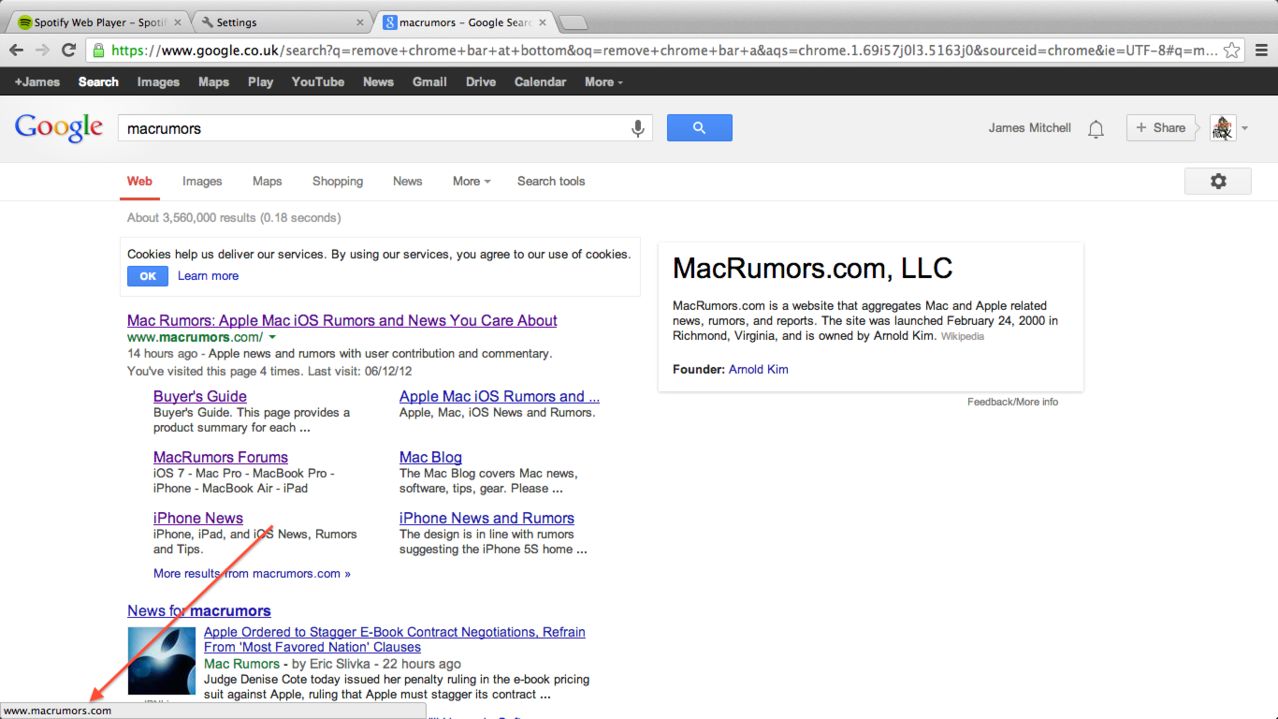
Task: Open News in the black bar
Action: click(378, 82)
